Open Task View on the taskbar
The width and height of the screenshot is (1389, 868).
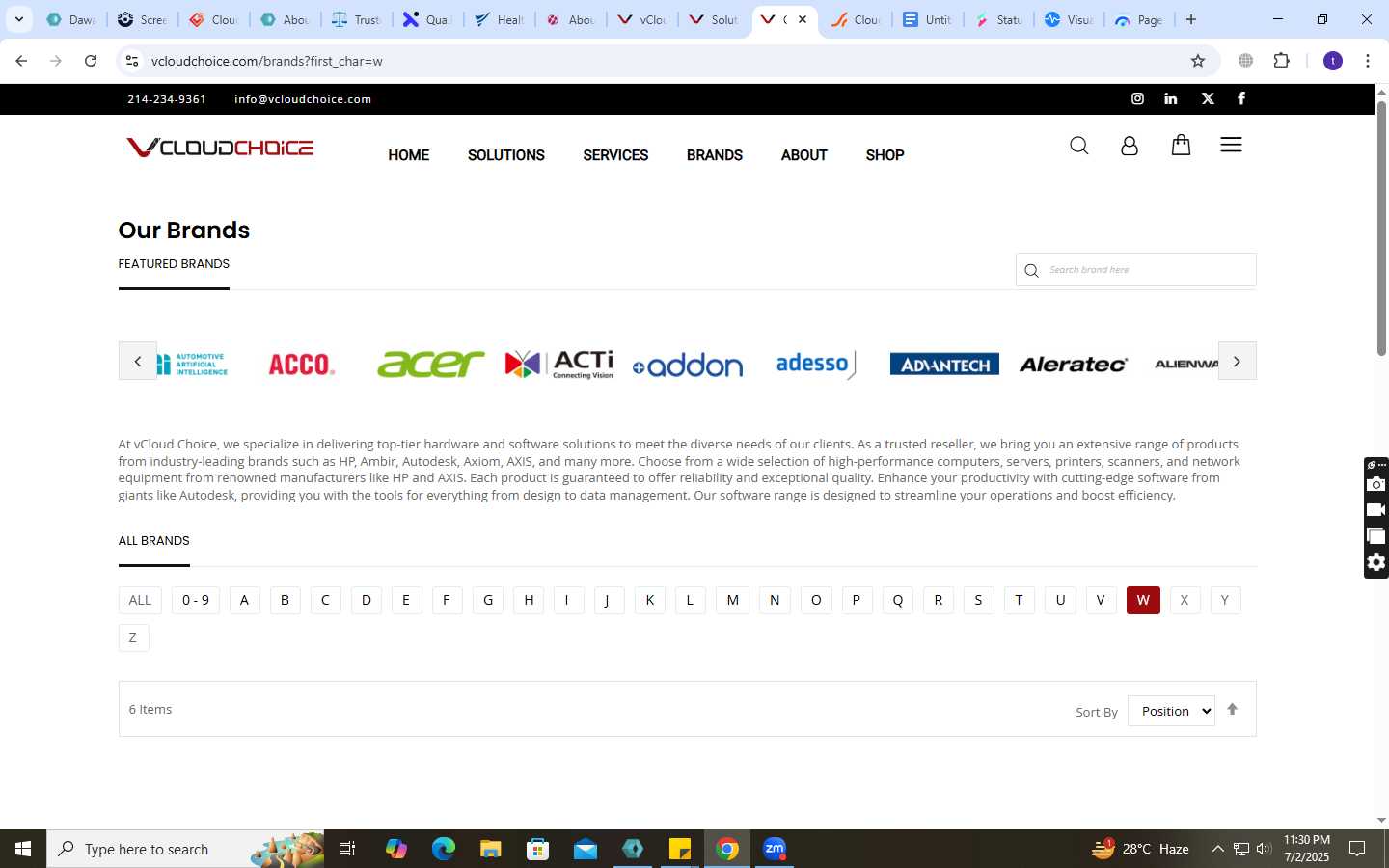pyautogui.click(x=347, y=849)
